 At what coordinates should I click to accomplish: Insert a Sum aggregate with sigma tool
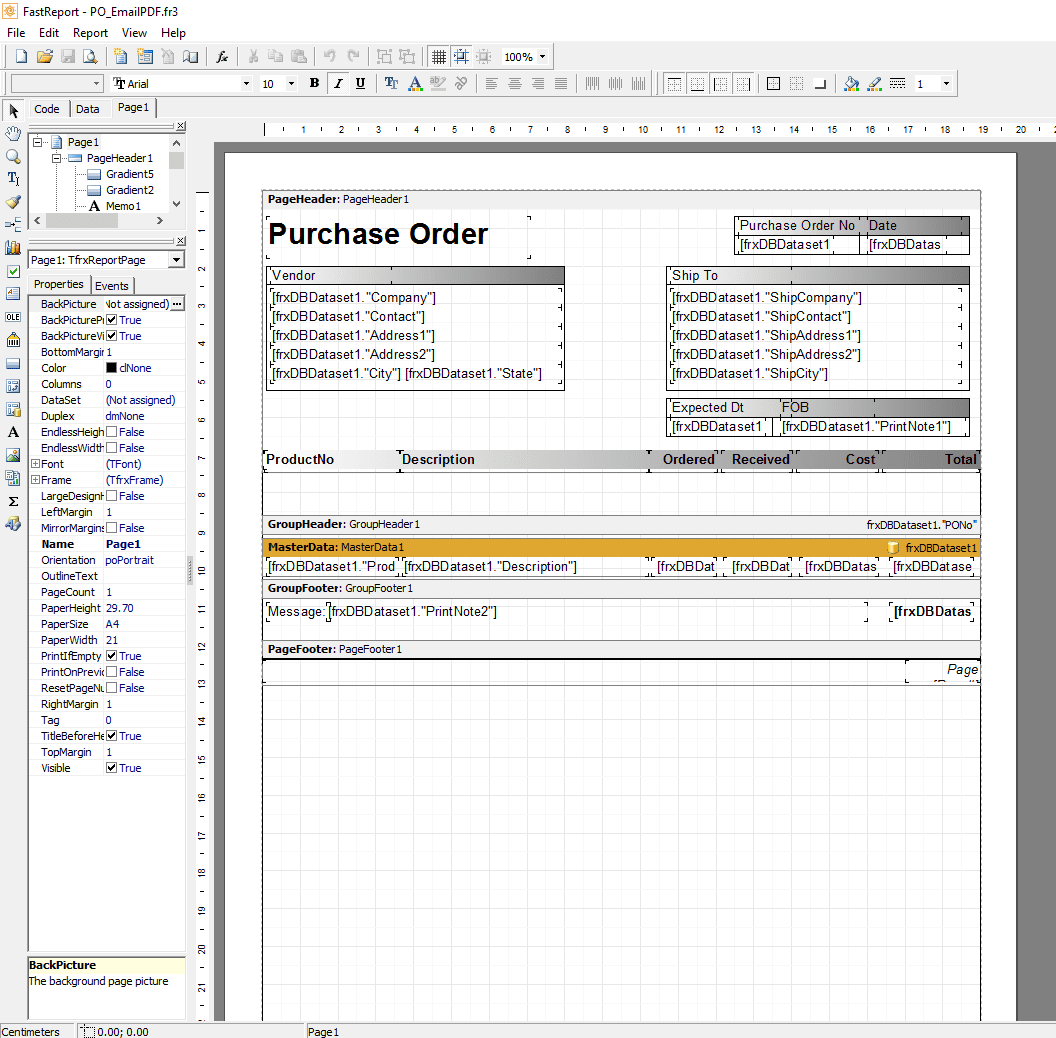(13, 501)
